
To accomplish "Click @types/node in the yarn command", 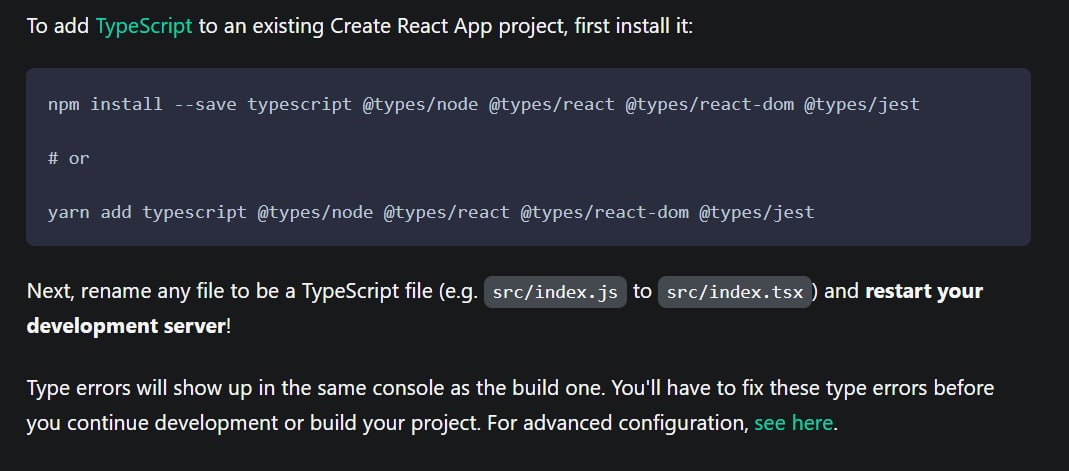I will coord(315,212).
